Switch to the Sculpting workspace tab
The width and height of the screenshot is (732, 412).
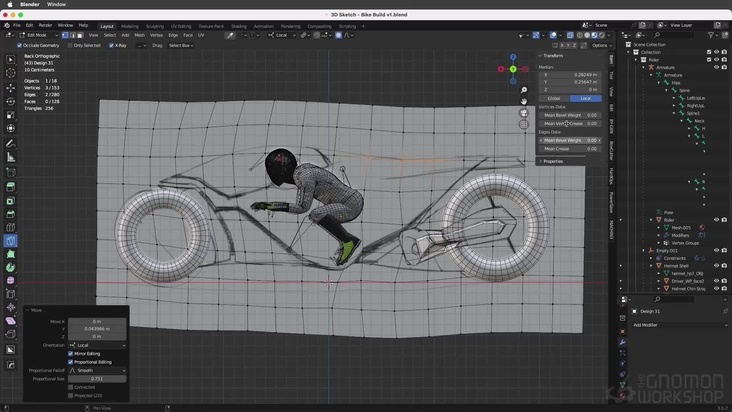point(155,26)
